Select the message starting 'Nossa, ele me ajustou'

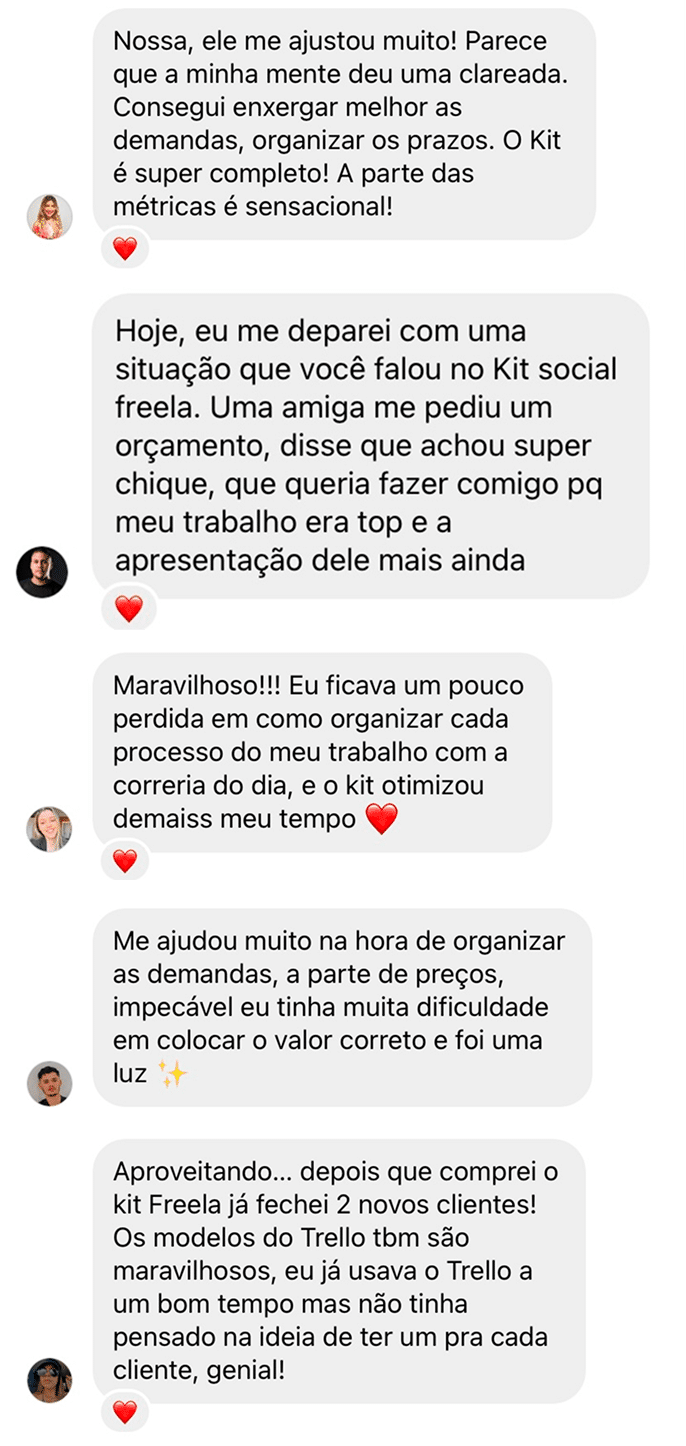(344, 124)
